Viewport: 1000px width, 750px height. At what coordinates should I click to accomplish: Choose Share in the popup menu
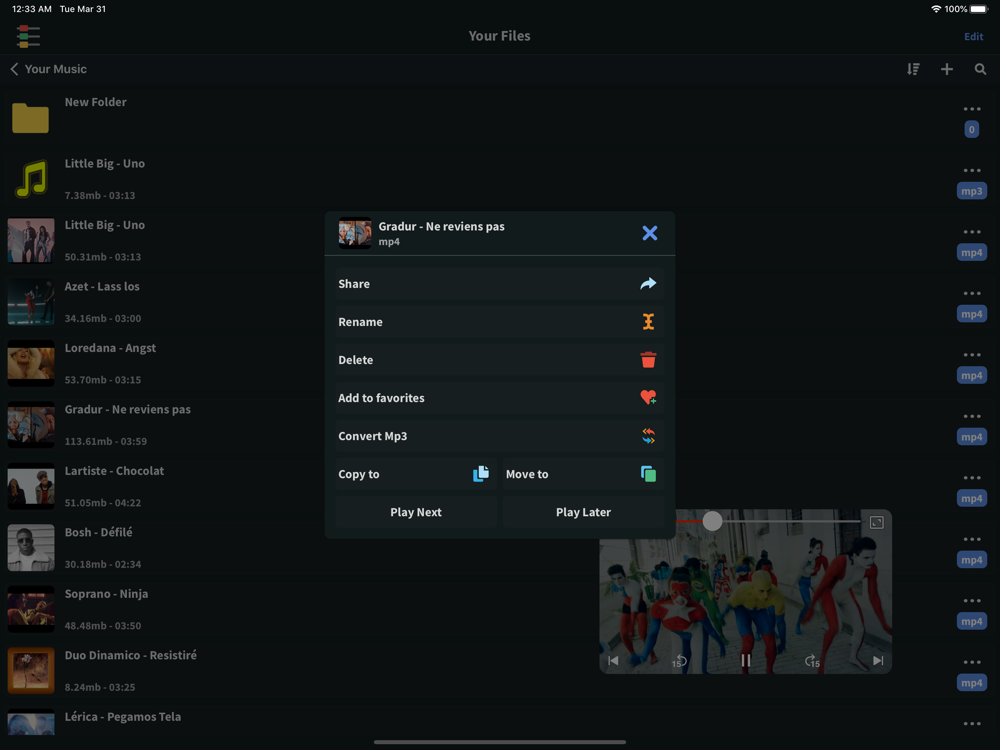tap(499, 284)
